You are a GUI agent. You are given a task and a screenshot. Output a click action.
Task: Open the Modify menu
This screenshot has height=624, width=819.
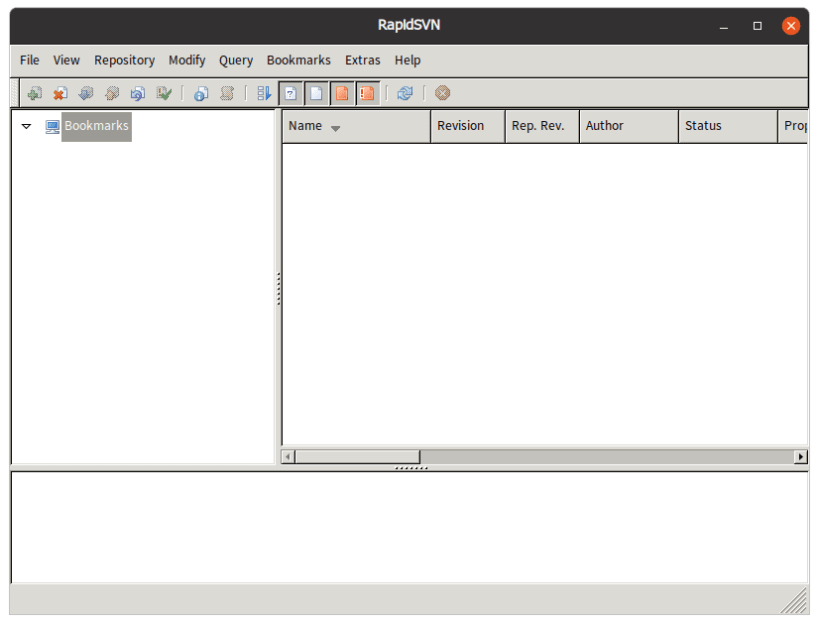click(187, 61)
